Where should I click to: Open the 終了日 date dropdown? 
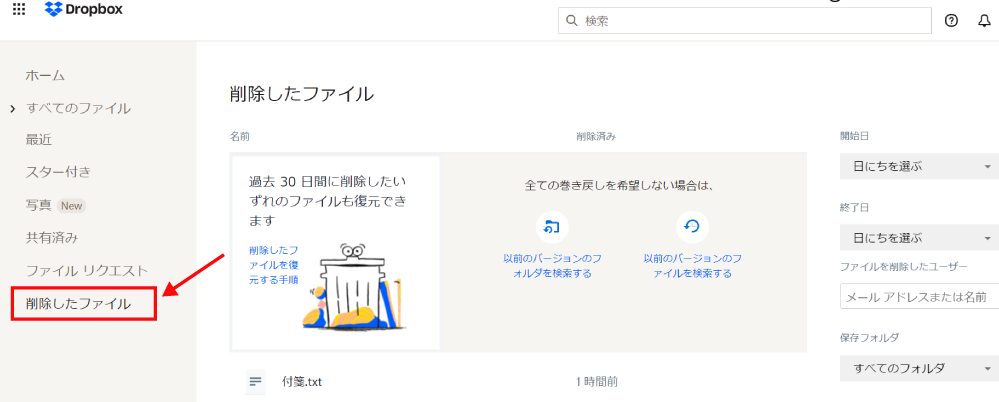click(919, 238)
